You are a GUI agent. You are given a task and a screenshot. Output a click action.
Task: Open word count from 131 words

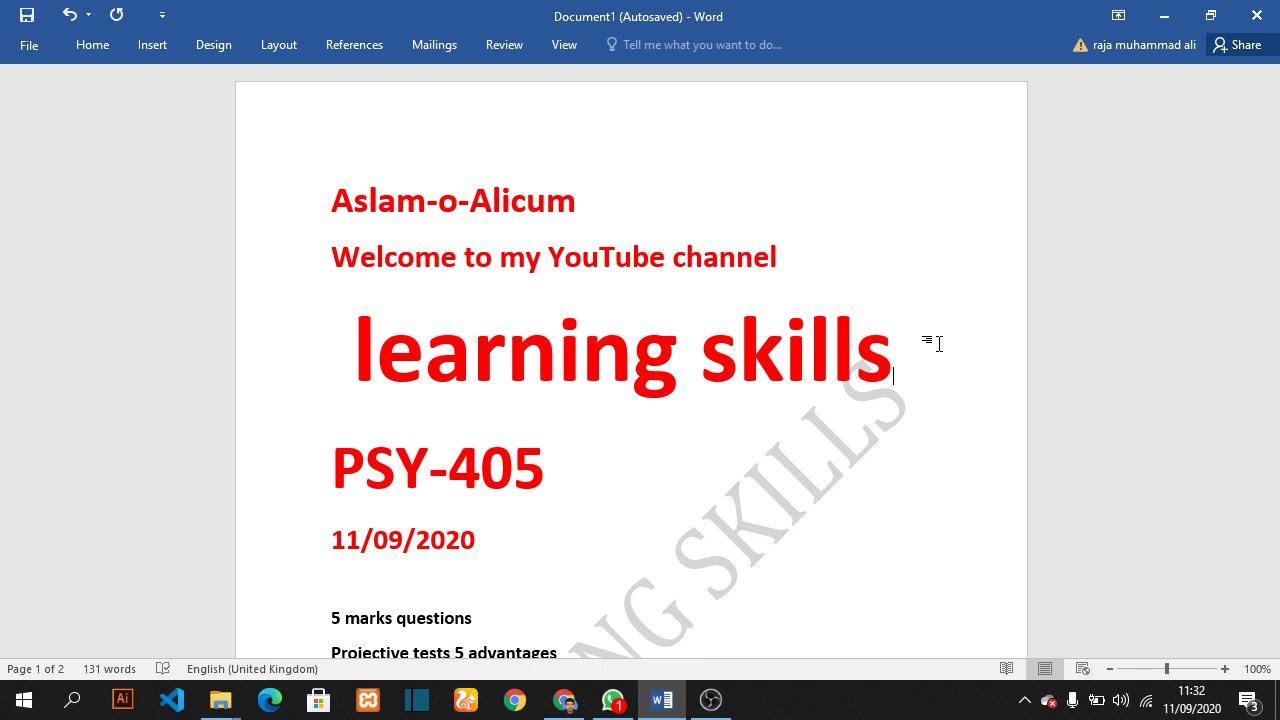pyautogui.click(x=109, y=669)
